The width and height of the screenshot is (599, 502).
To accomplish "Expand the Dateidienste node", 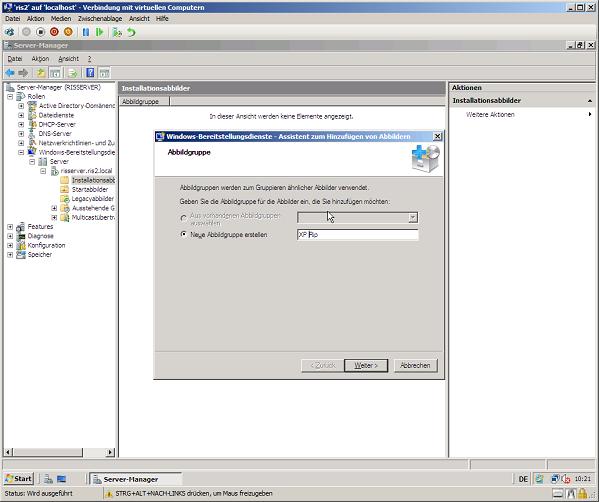I will [21, 115].
